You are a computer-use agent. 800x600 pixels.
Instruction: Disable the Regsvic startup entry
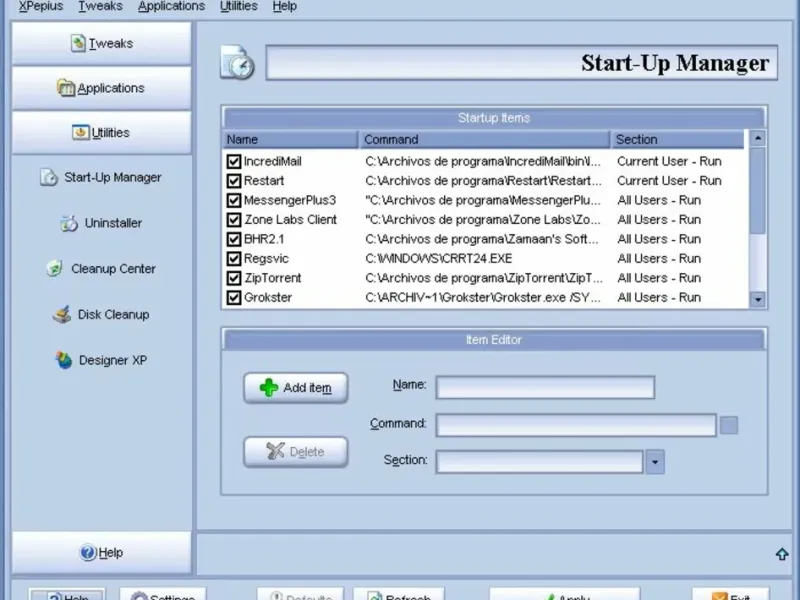click(234, 259)
